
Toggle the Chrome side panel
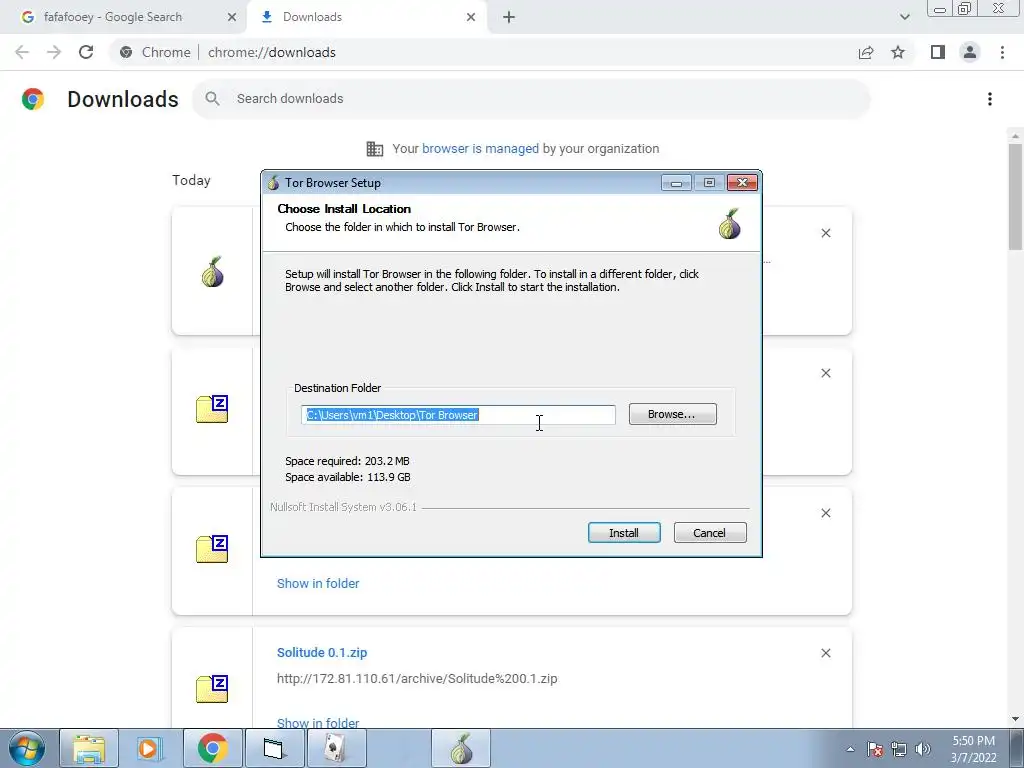[x=938, y=52]
